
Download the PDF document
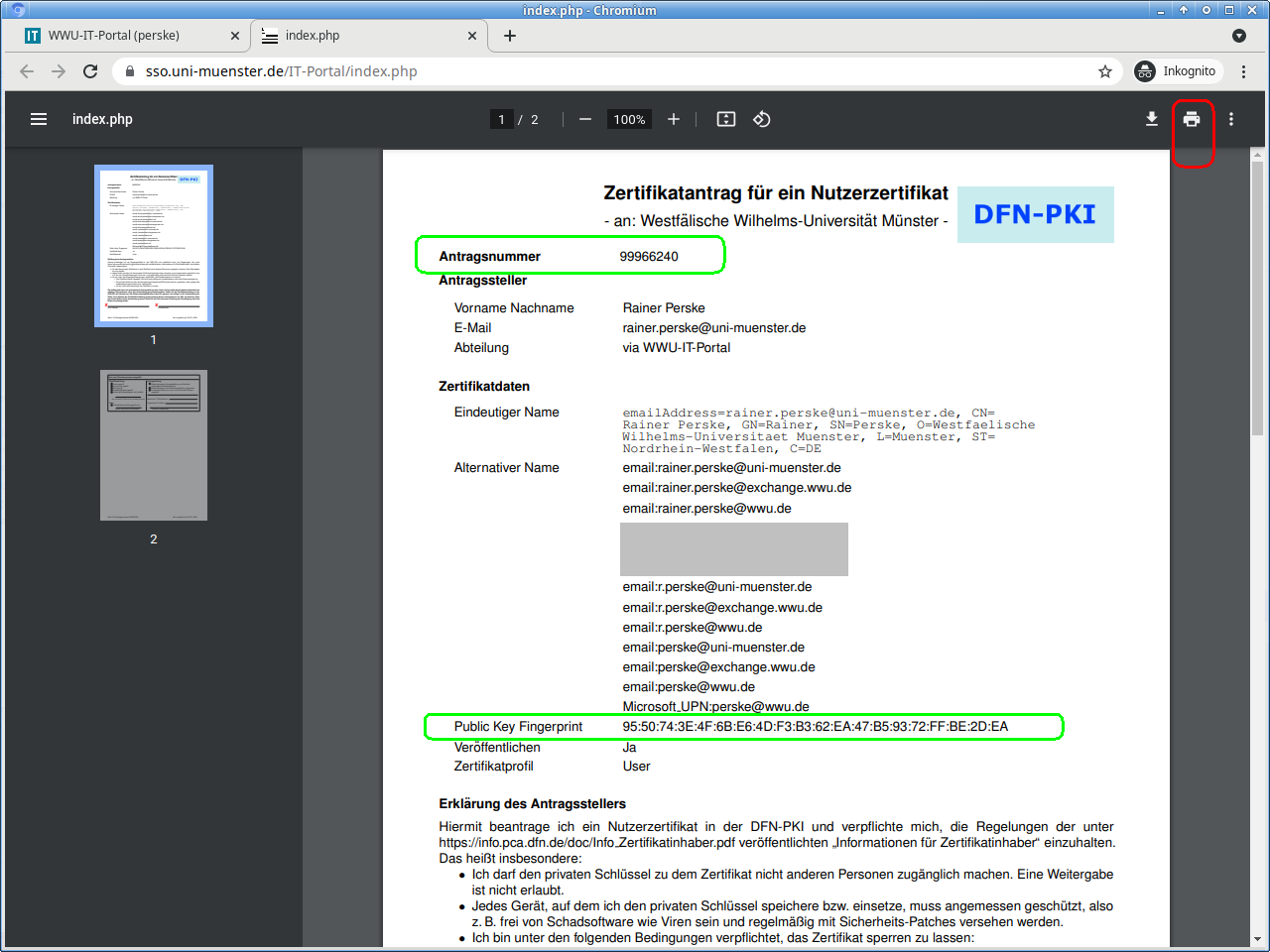click(1152, 119)
